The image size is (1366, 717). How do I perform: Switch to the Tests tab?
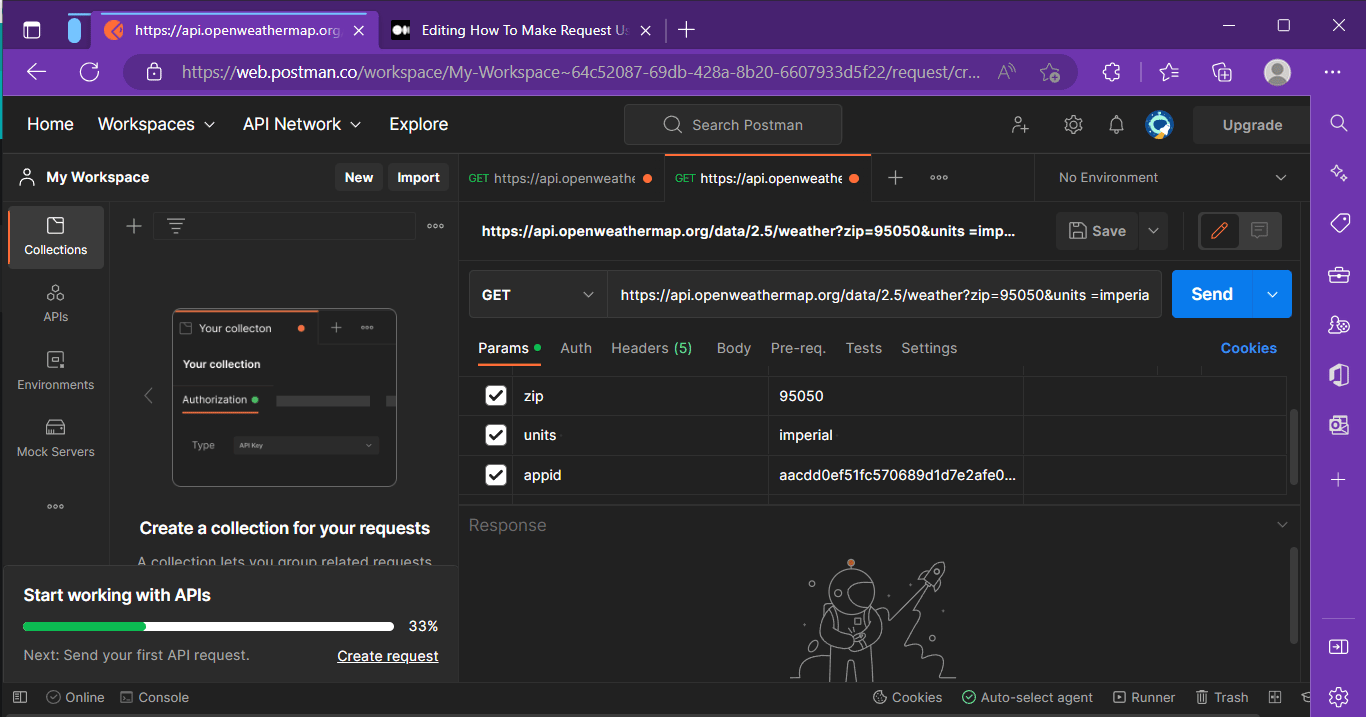[864, 348]
